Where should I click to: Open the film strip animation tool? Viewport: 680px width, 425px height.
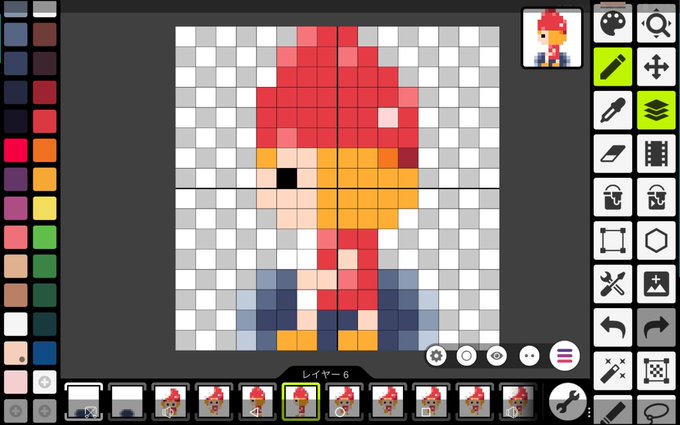click(656, 153)
